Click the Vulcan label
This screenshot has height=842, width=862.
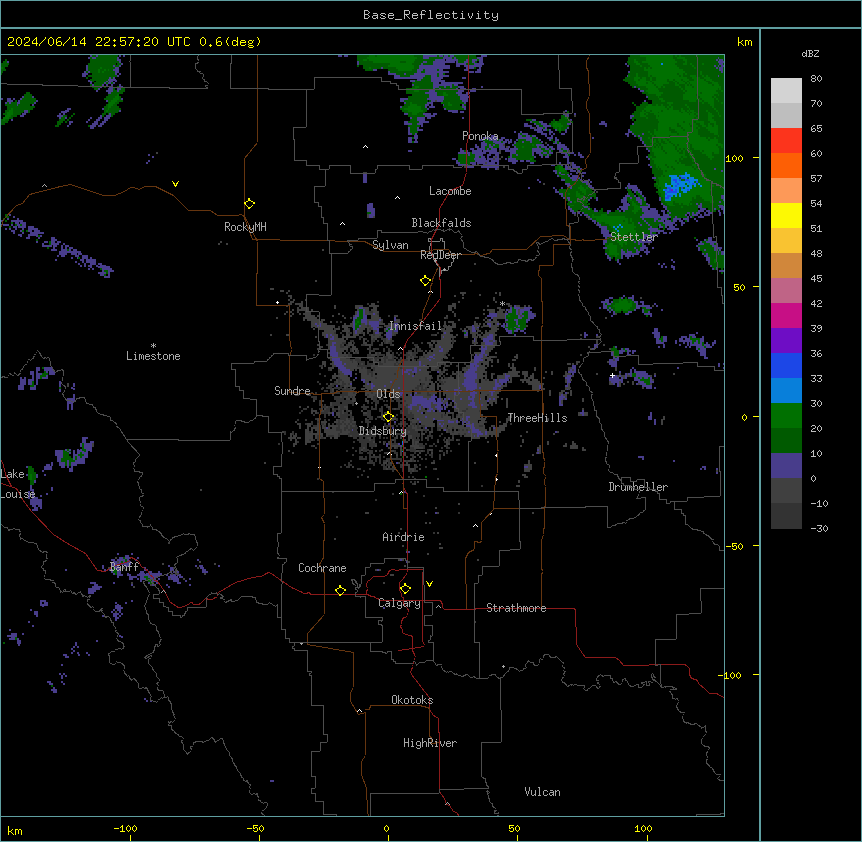click(x=543, y=792)
